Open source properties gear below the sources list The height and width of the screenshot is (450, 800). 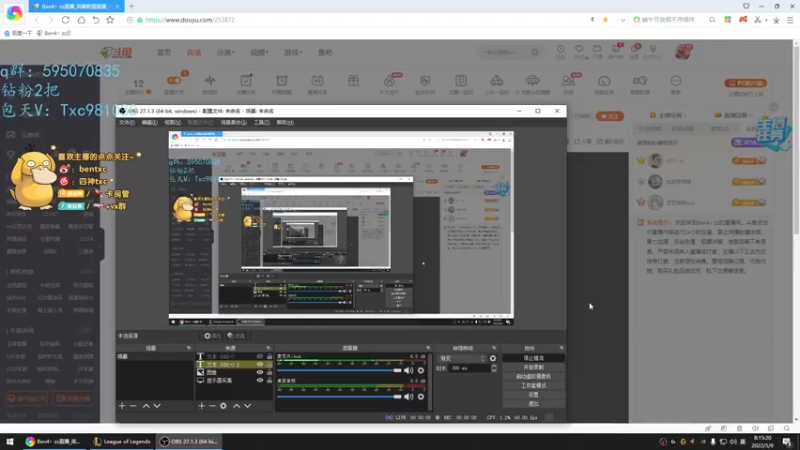(x=223, y=406)
